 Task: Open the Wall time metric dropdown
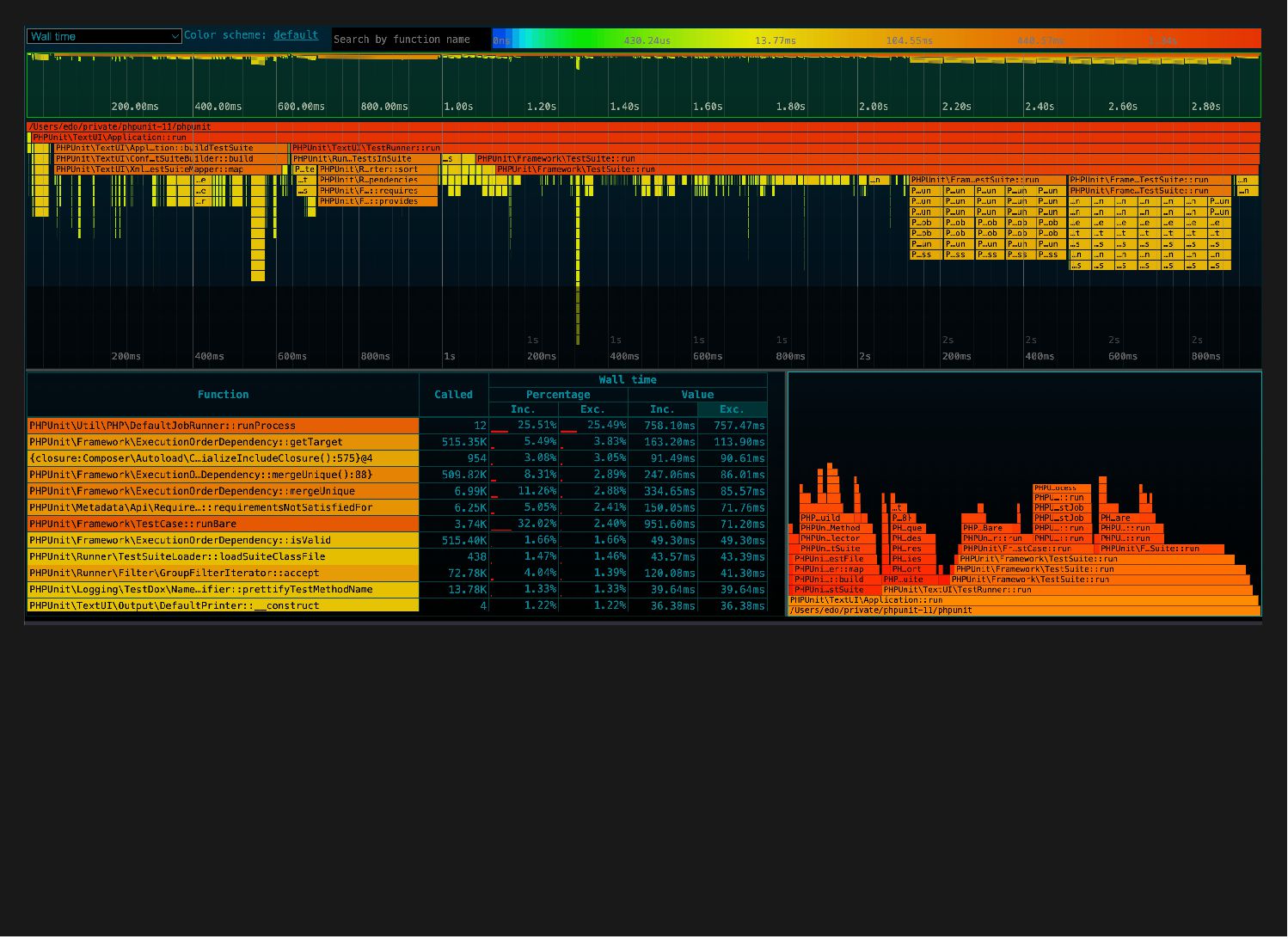point(103,36)
